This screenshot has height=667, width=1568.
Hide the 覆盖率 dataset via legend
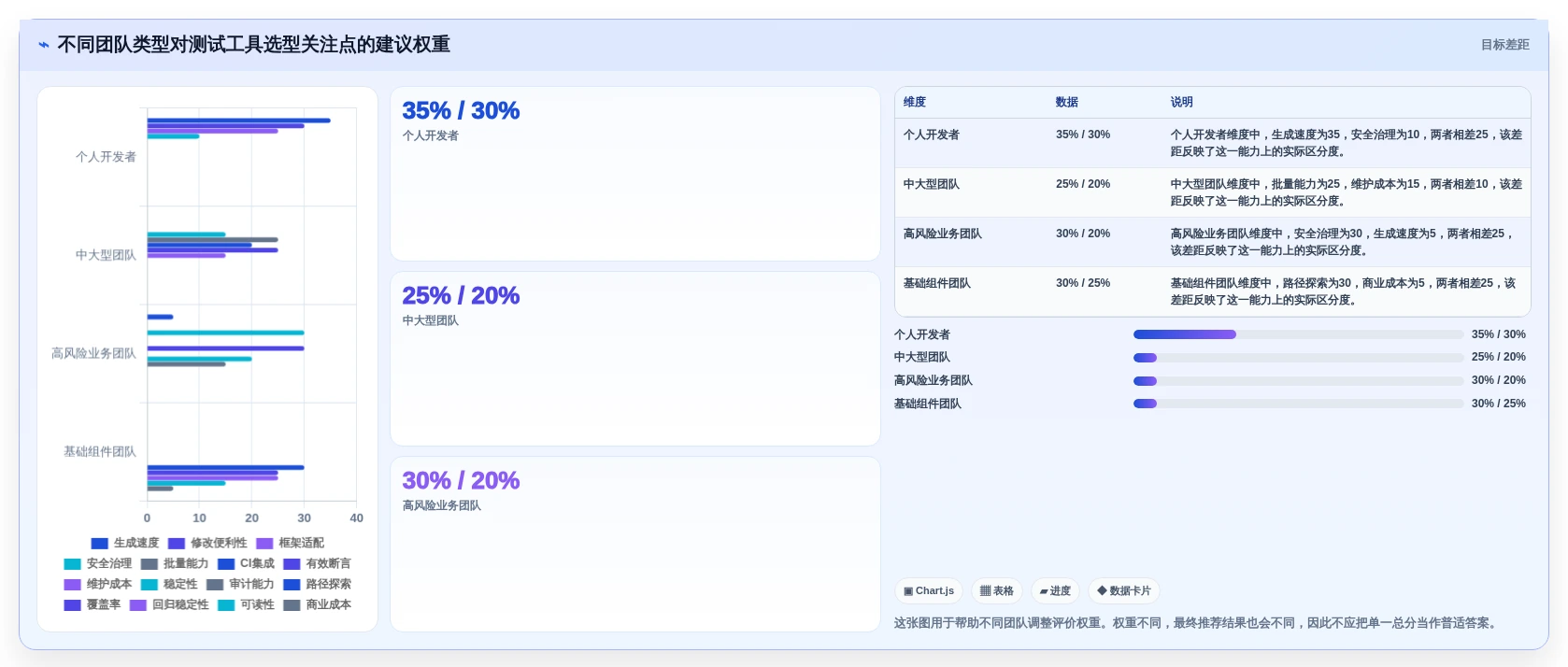click(x=93, y=604)
